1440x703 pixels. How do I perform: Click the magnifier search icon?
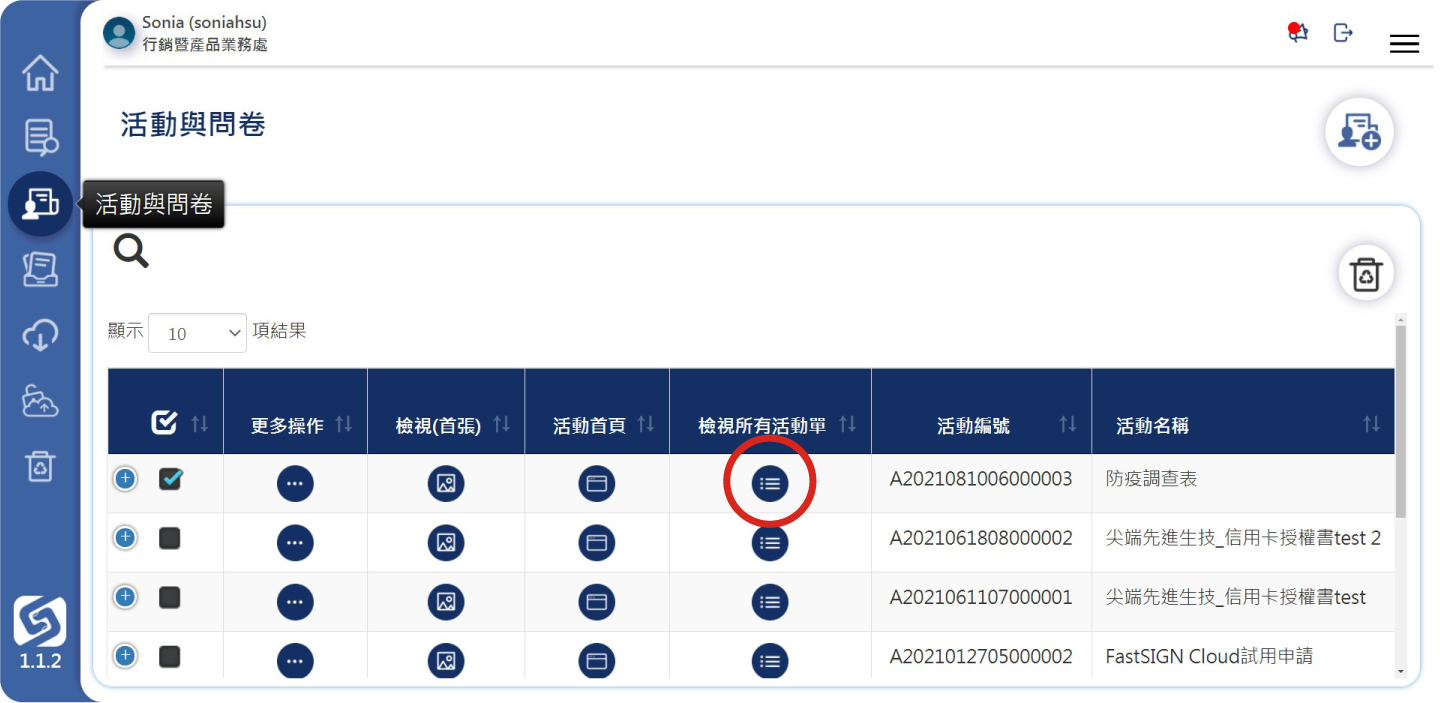[131, 251]
